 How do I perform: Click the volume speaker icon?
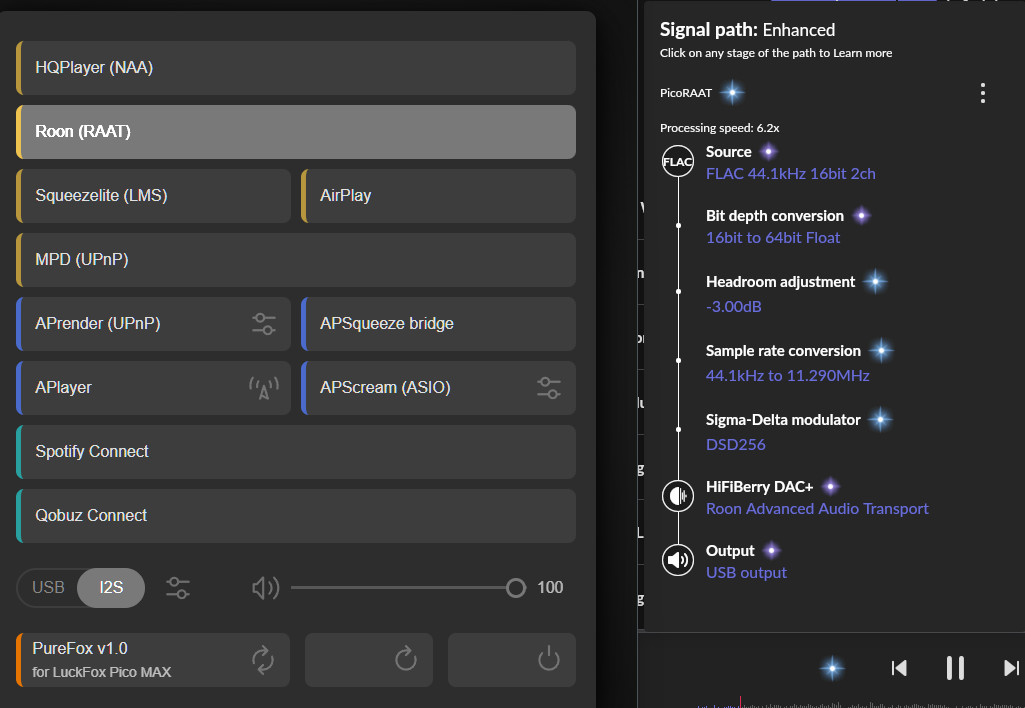pyautogui.click(x=265, y=588)
